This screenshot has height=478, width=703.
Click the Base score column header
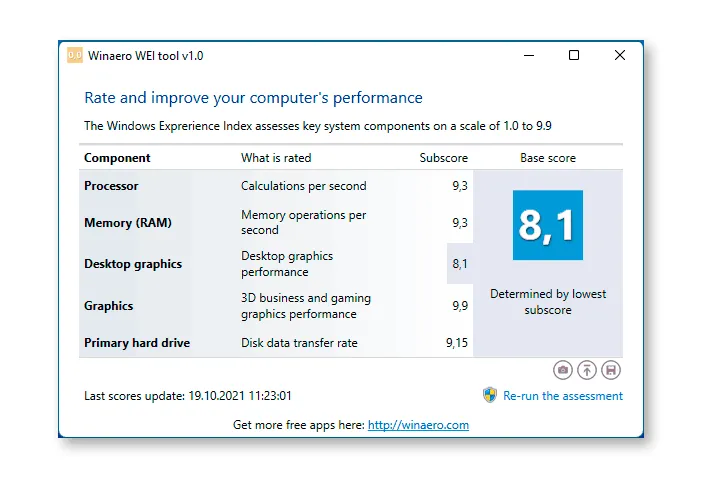[x=548, y=158]
